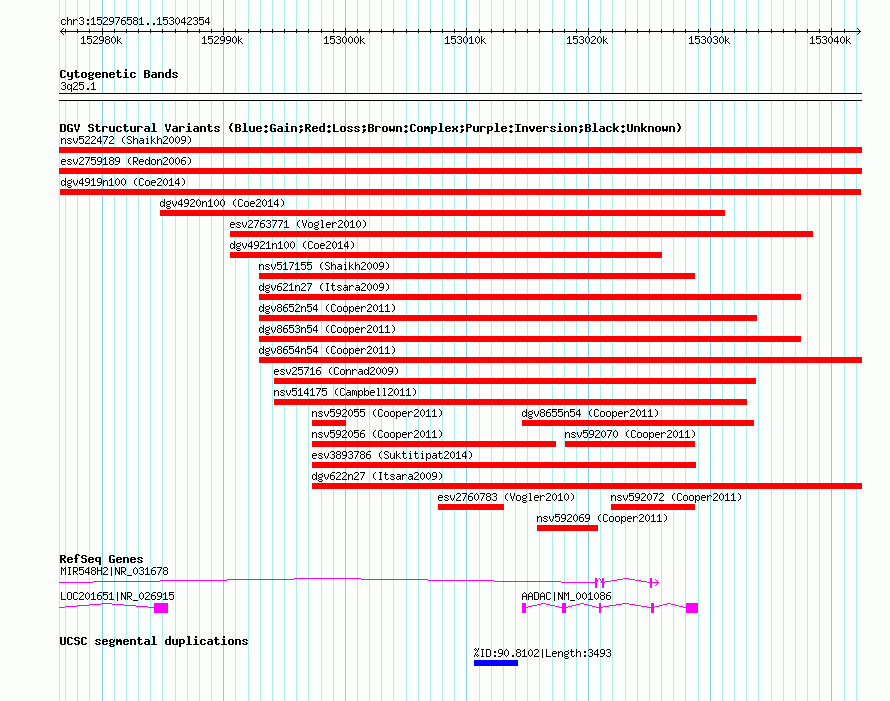Open the nsv517155 (Shaikh2009) variant

(x=324, y=266)
